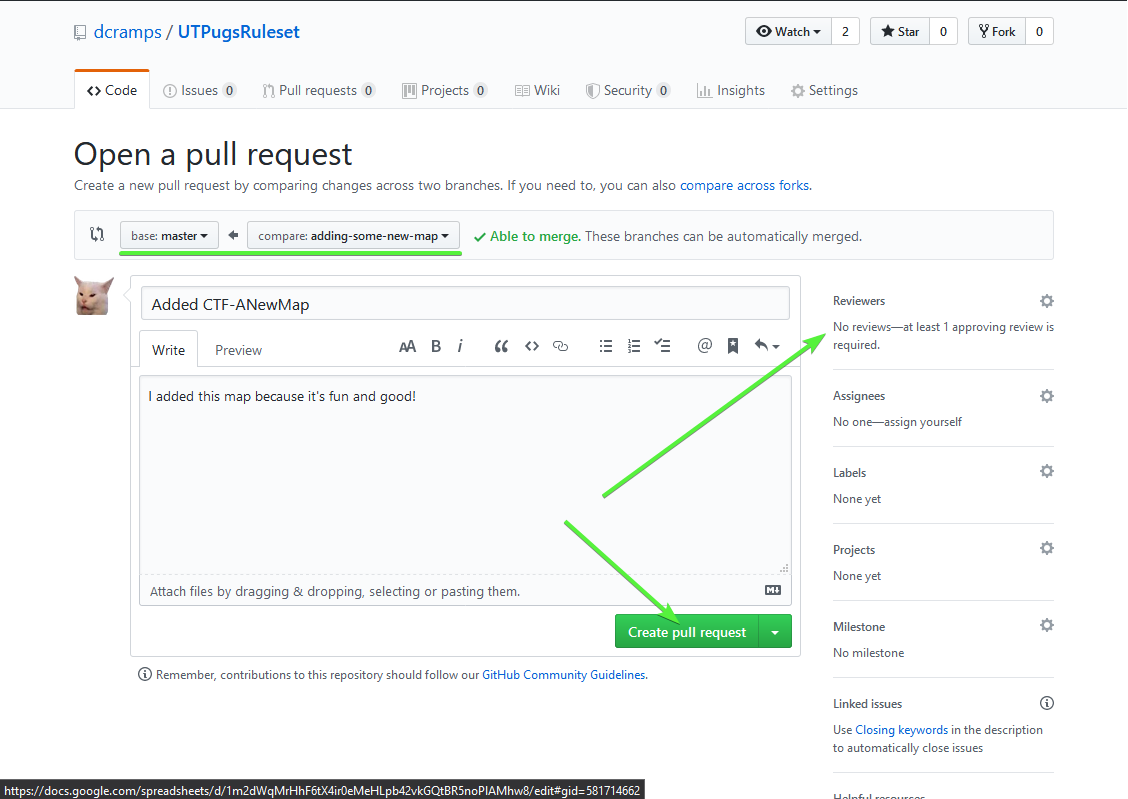Image resolution: width=1128 pixels, height=799 pixels.
Task: Reference an issue with the bookmark icon
Action: pyautogui.click(x=733, y=347)
